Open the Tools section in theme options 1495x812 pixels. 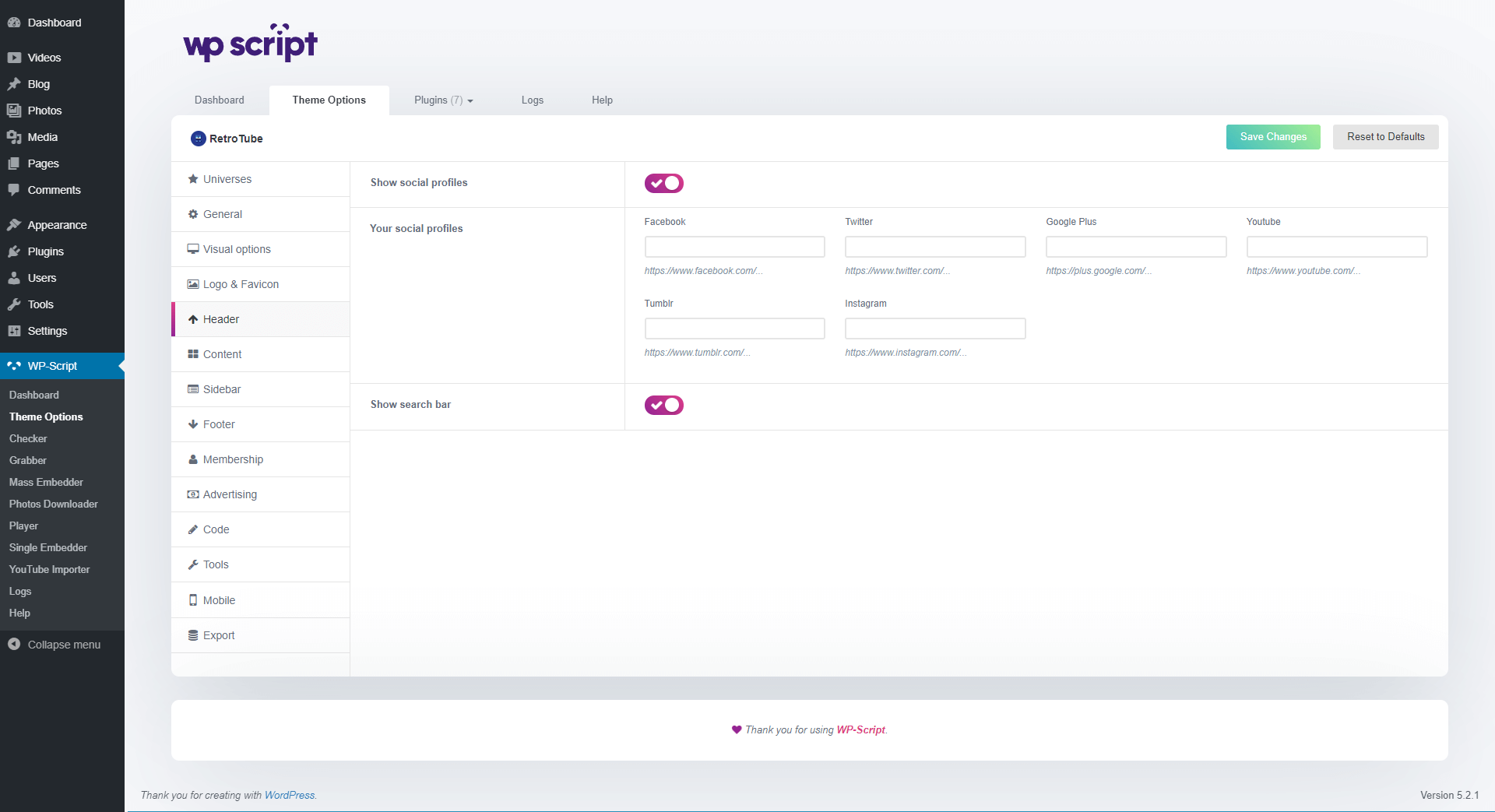pyautogui.click(x=261, y=564)
